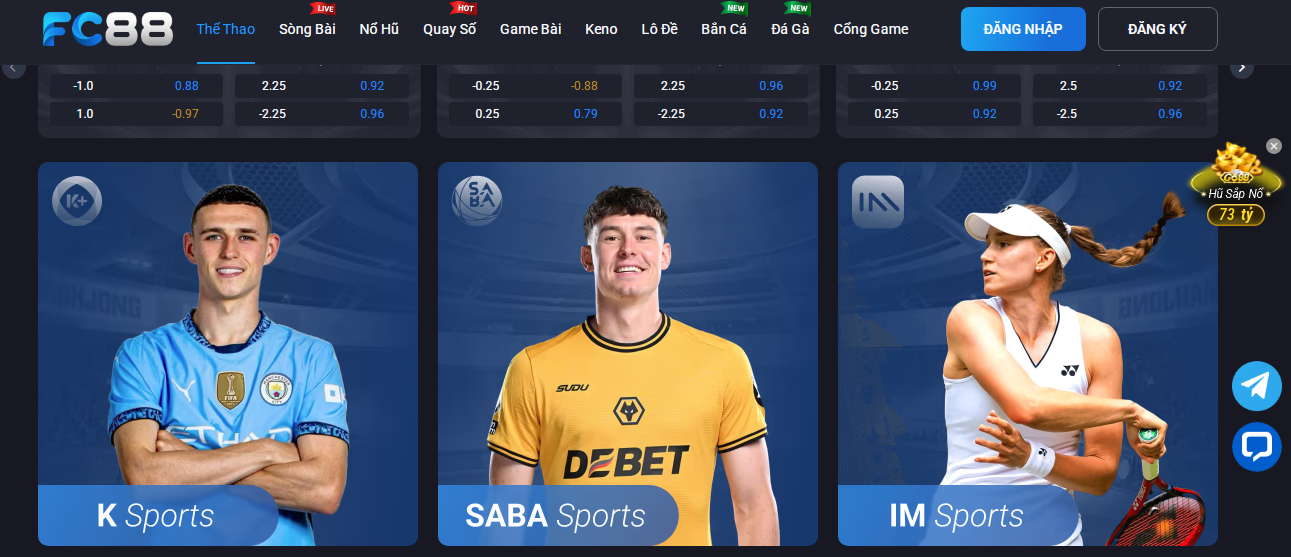Image resolution: width=1291 pixels, height=557 pixels.
Task: Click the Hũ Sắp Nổ jackpot icon
Action: pyautogui.click(x=1236, y=184)
